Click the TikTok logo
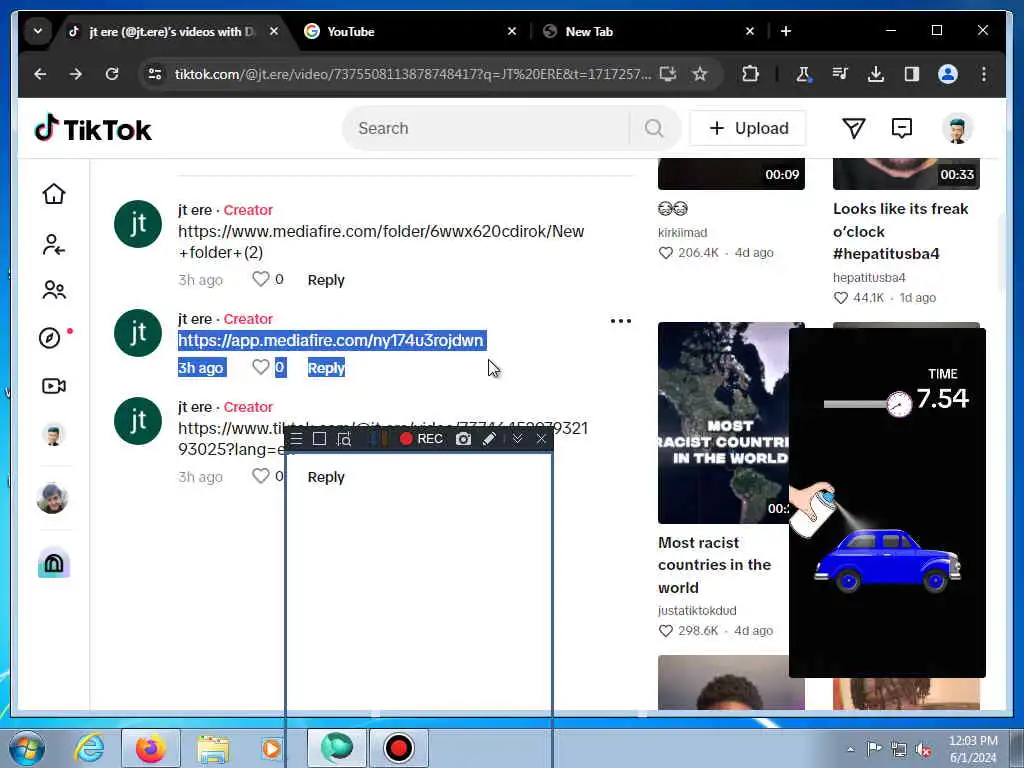1024x768 pixels. pyautogui.click(x=93, y=129)
